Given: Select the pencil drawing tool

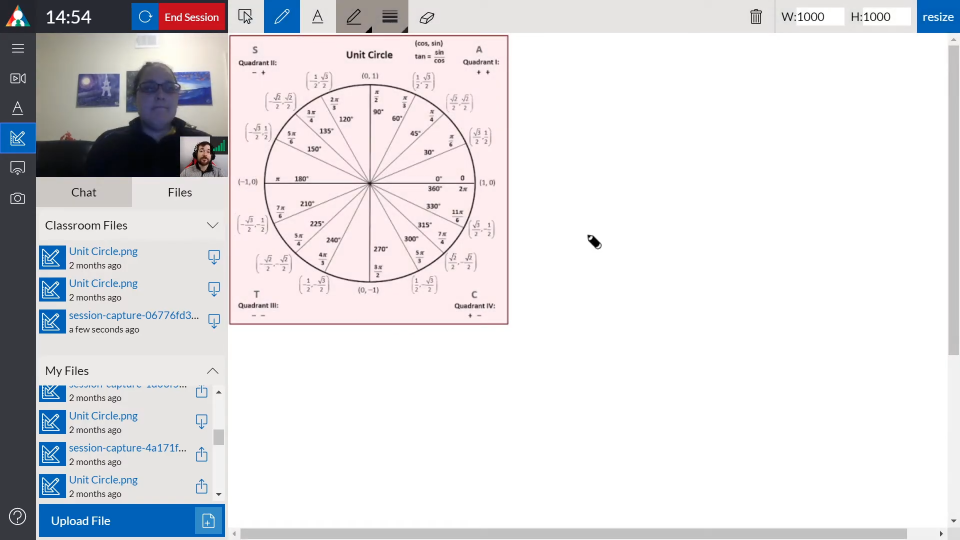Looking at the screenshot, I should [x=282, y=17].
